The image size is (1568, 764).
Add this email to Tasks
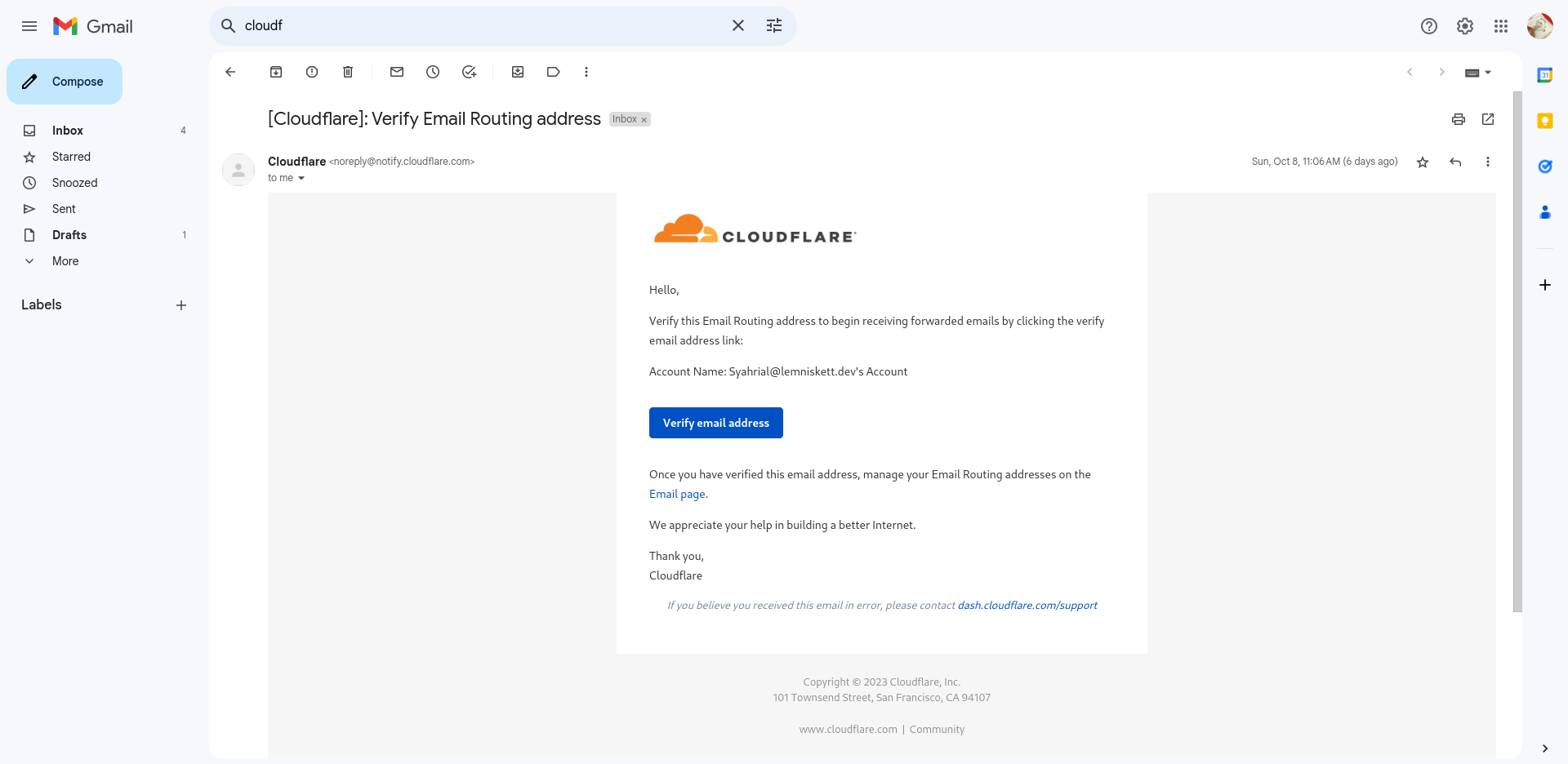pos(469,72)
